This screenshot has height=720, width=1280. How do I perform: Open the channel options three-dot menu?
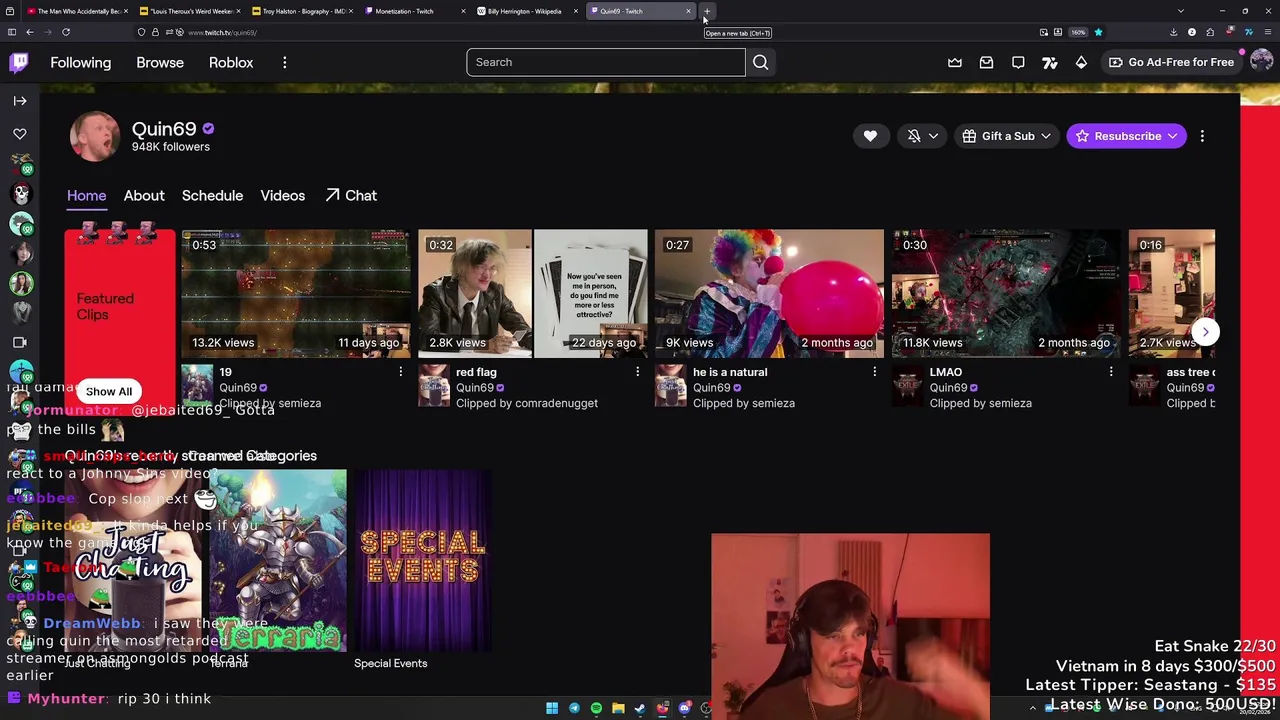tap(1202, 136)
